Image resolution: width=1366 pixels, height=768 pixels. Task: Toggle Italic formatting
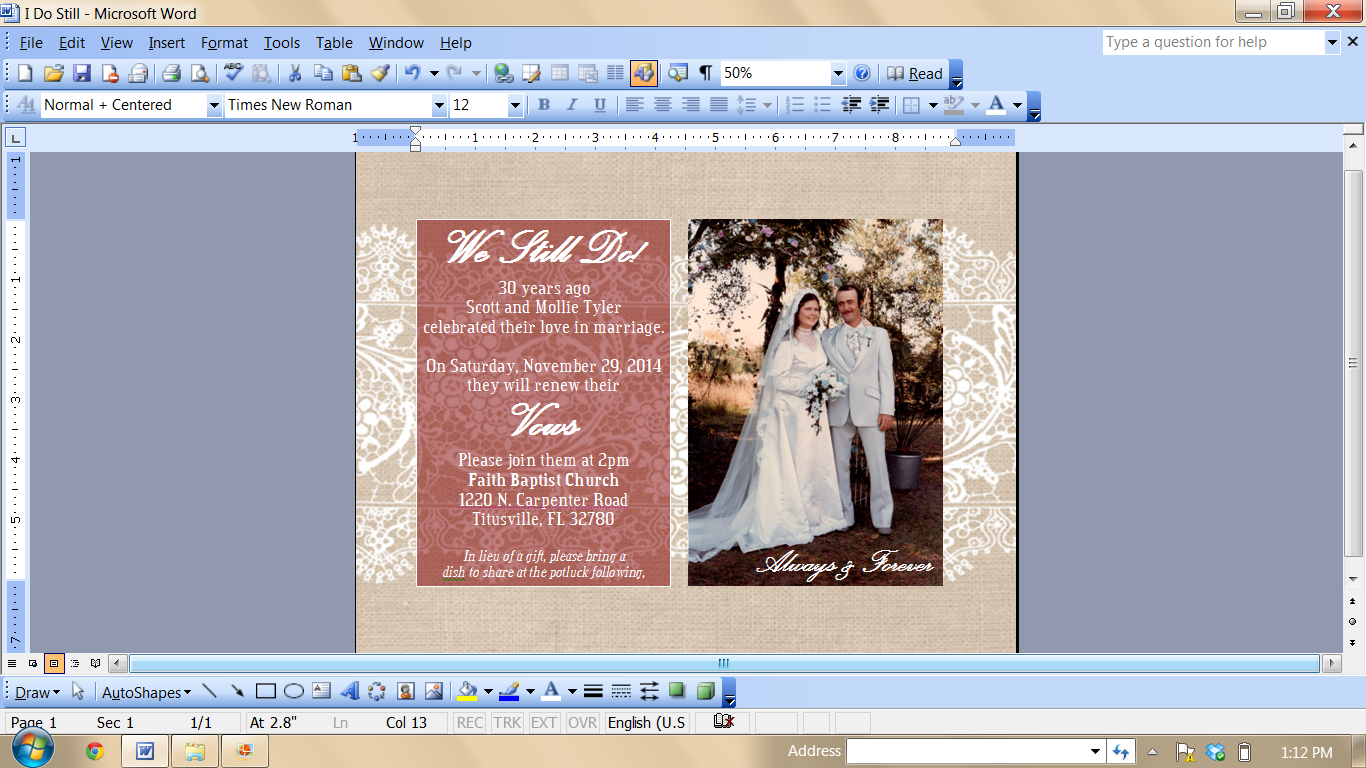[x=572, y=105]
